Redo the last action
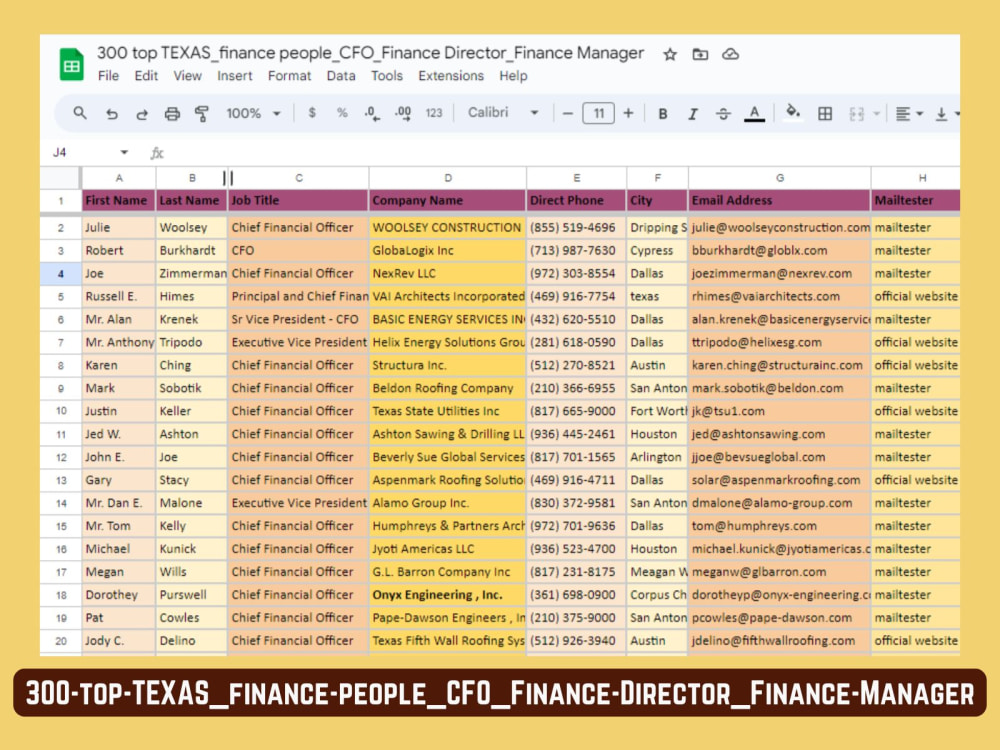 [x=142, y=114]
